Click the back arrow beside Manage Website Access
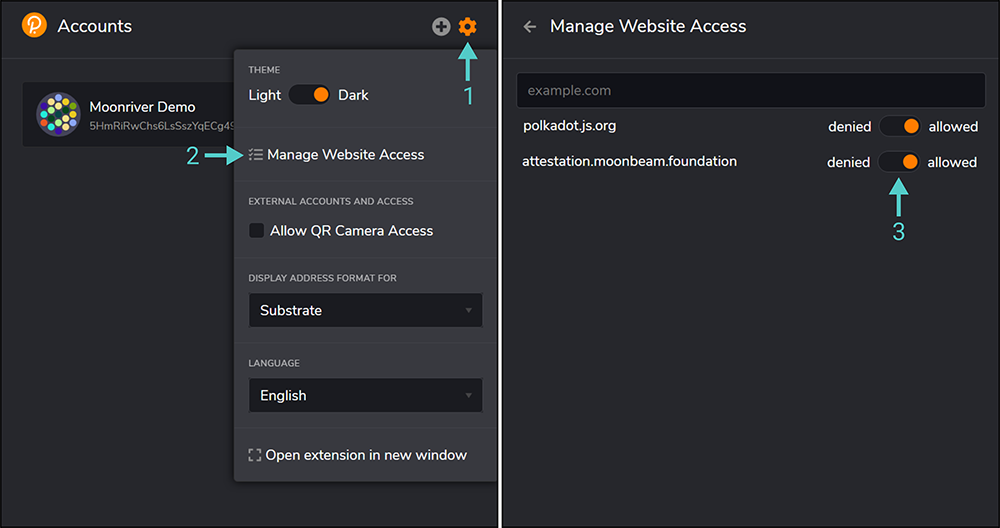1000x528 pixels. pyautogui.click(x=529, y=26)
